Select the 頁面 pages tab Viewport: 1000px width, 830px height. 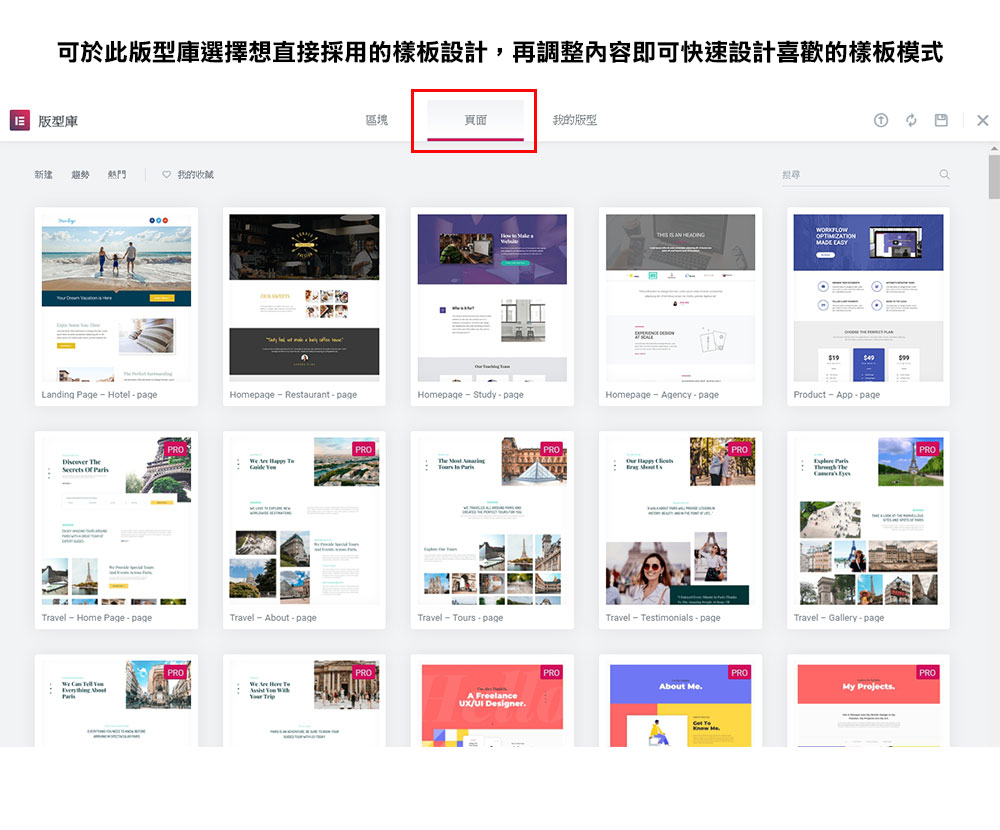pos(475,119)
